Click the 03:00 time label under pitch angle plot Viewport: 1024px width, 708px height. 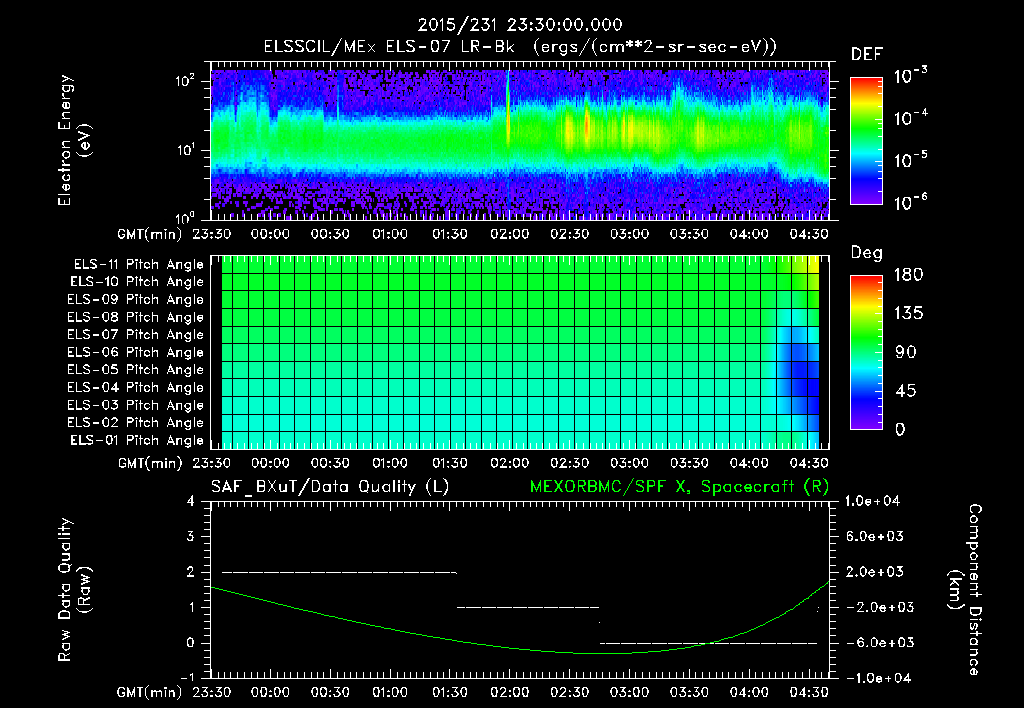click(630, 463)
